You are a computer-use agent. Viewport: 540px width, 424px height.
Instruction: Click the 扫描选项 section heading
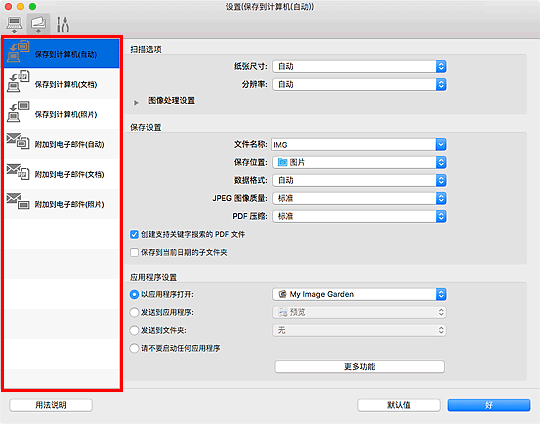pos(146,50)
